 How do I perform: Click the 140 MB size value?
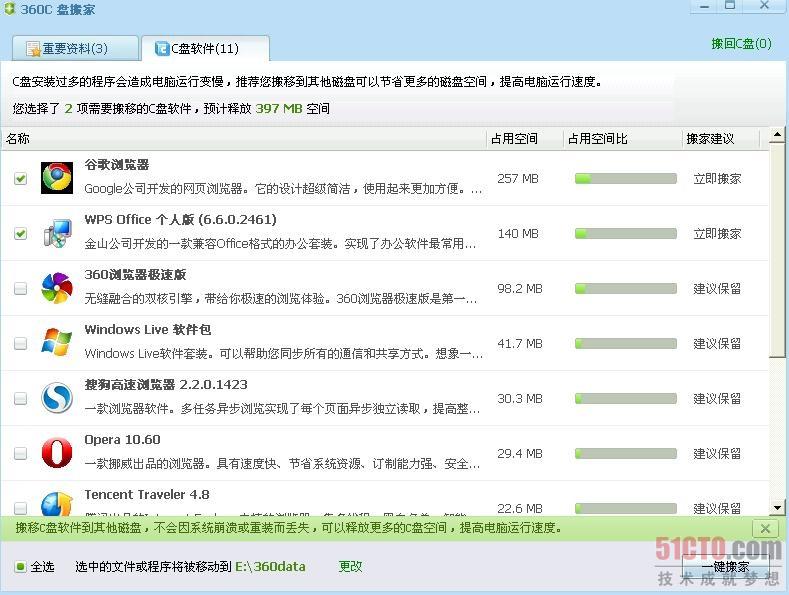518,234
